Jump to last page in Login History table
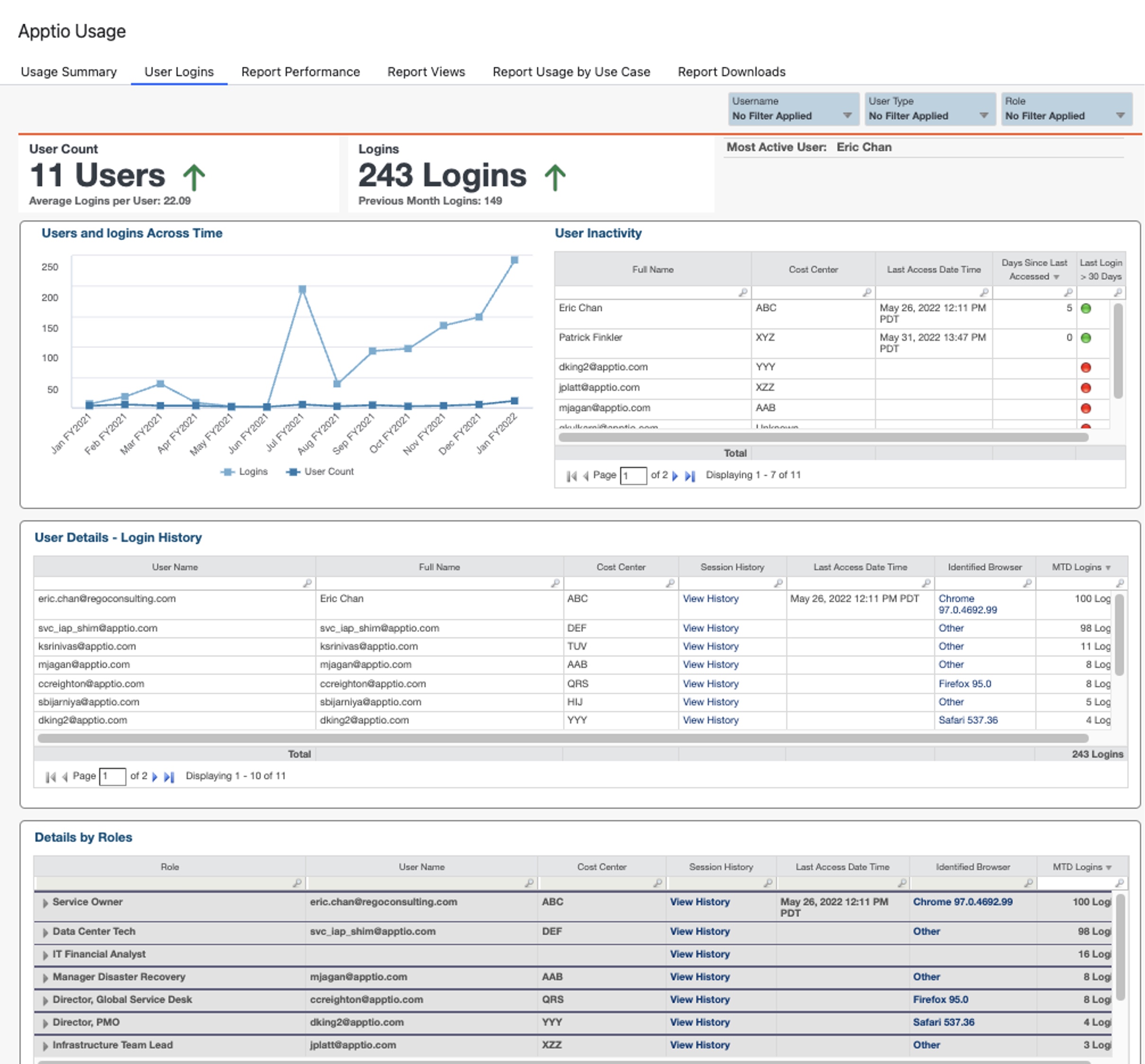1145x1064 pixels. pos(170,777)
